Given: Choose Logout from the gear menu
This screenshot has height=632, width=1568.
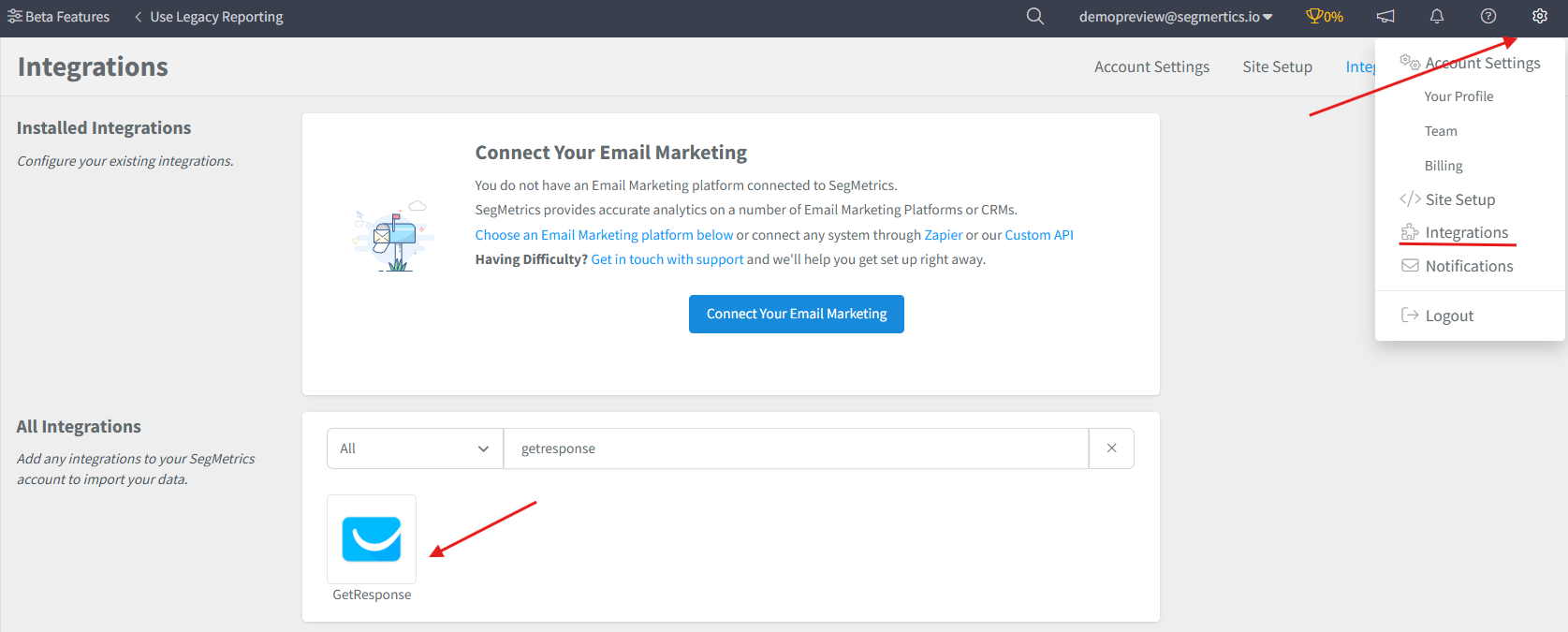Looking at the screenshot, I should coord(1437,316).
